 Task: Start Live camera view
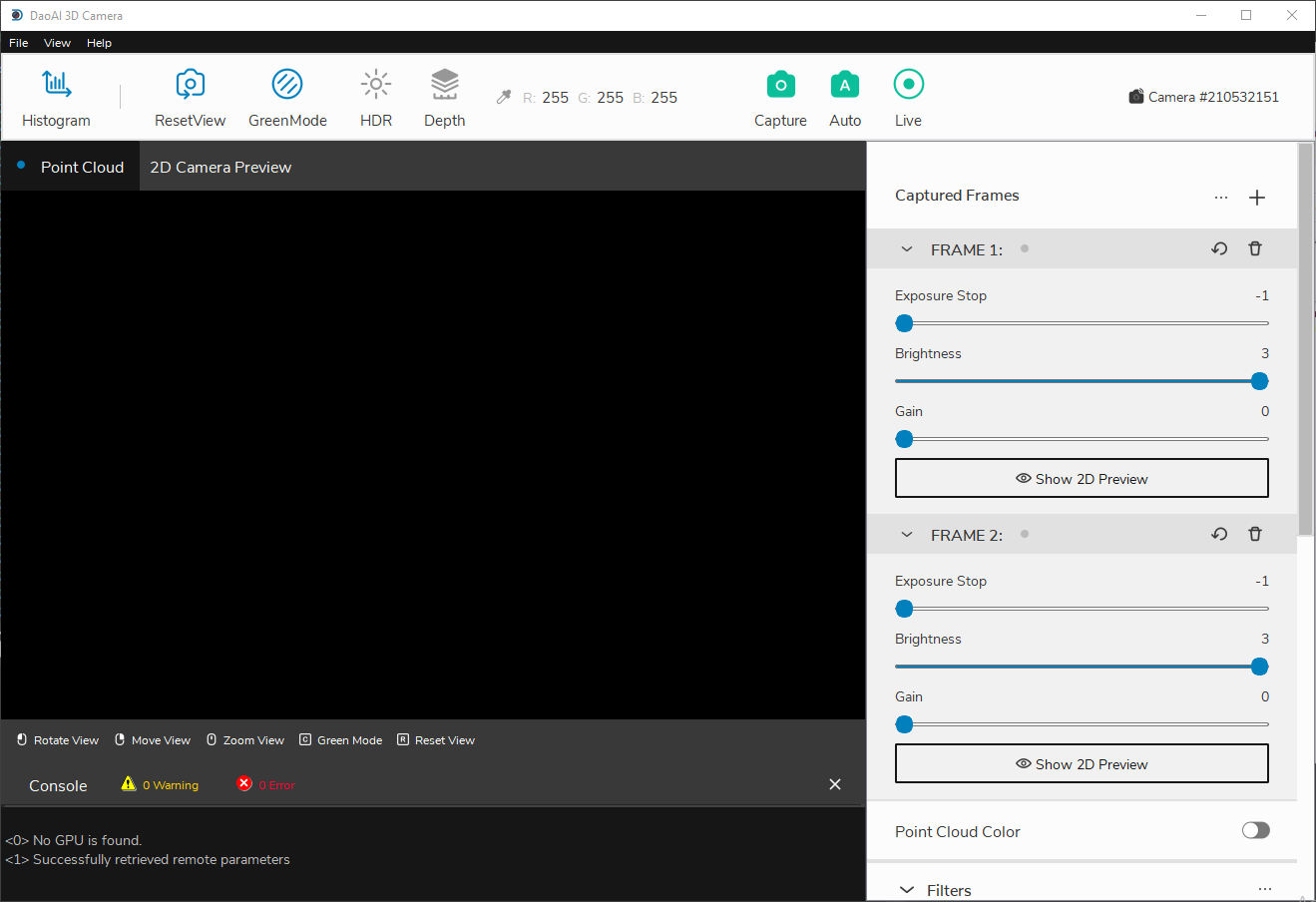pyautogui.click(x=908, y=85)
